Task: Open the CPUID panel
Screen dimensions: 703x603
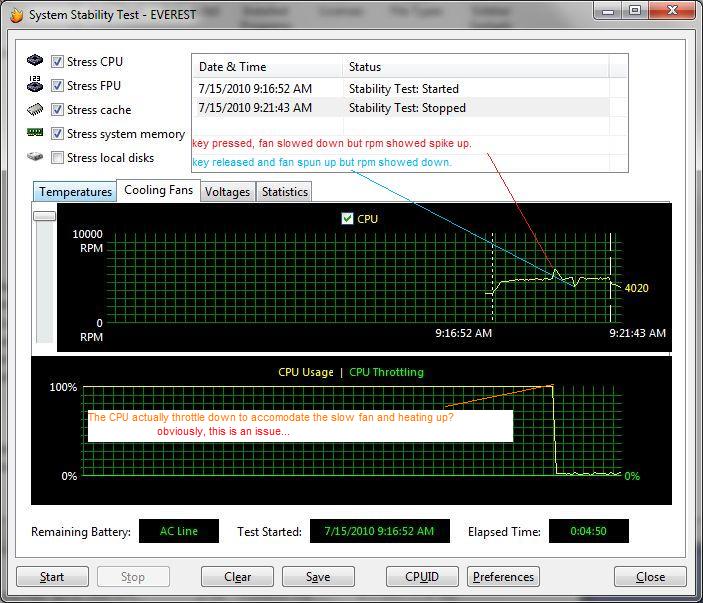Action: click(x=422, y=577)
